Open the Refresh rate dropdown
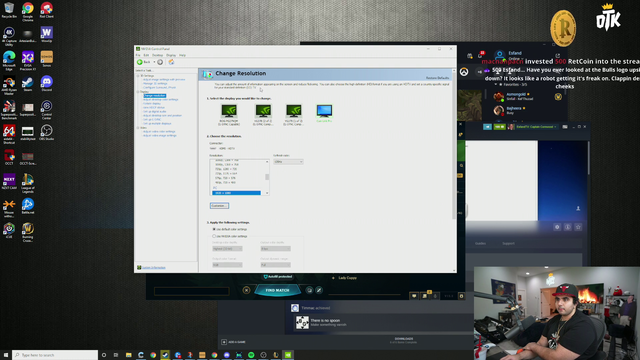The image size is (640, 360). [x=288, y=162]
